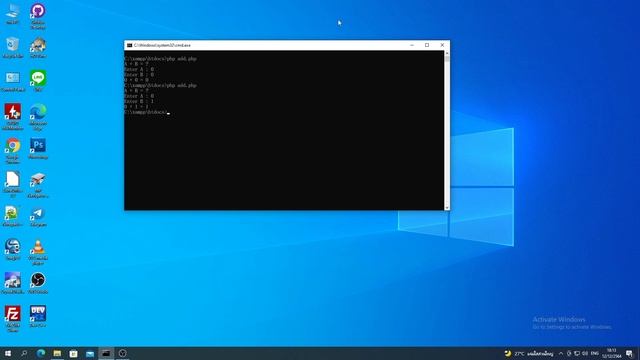Screen dimensions: 640x360
Task: Select the Dev-C++ desktop shortcut
Action: click(x=38, y=316)
